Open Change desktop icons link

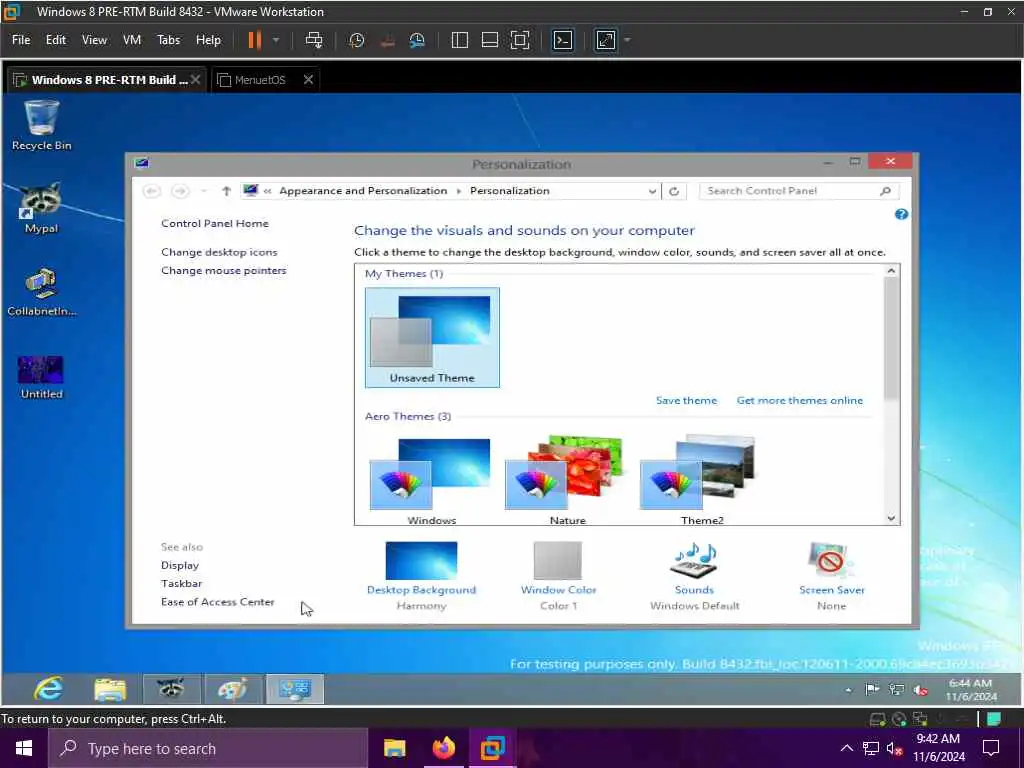point(219,252)
